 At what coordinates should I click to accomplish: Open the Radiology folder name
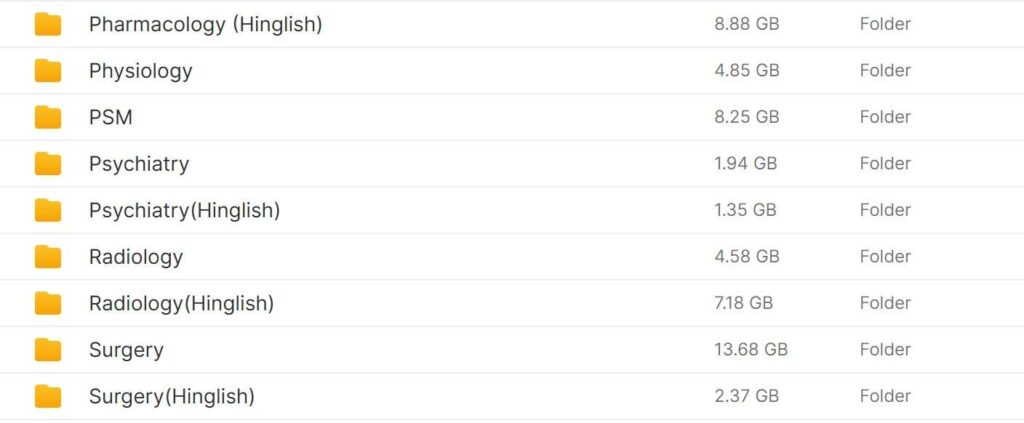coord(135,257)
